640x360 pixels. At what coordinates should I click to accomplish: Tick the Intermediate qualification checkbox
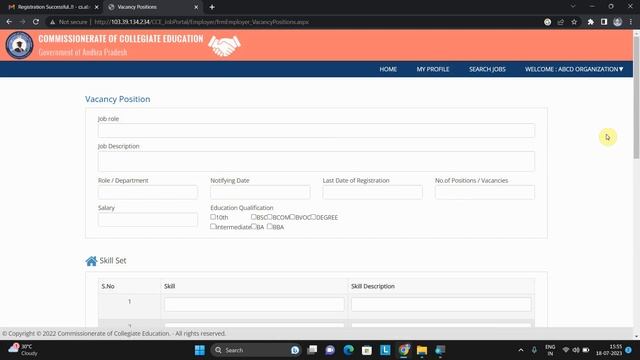(x=213, y=226)
